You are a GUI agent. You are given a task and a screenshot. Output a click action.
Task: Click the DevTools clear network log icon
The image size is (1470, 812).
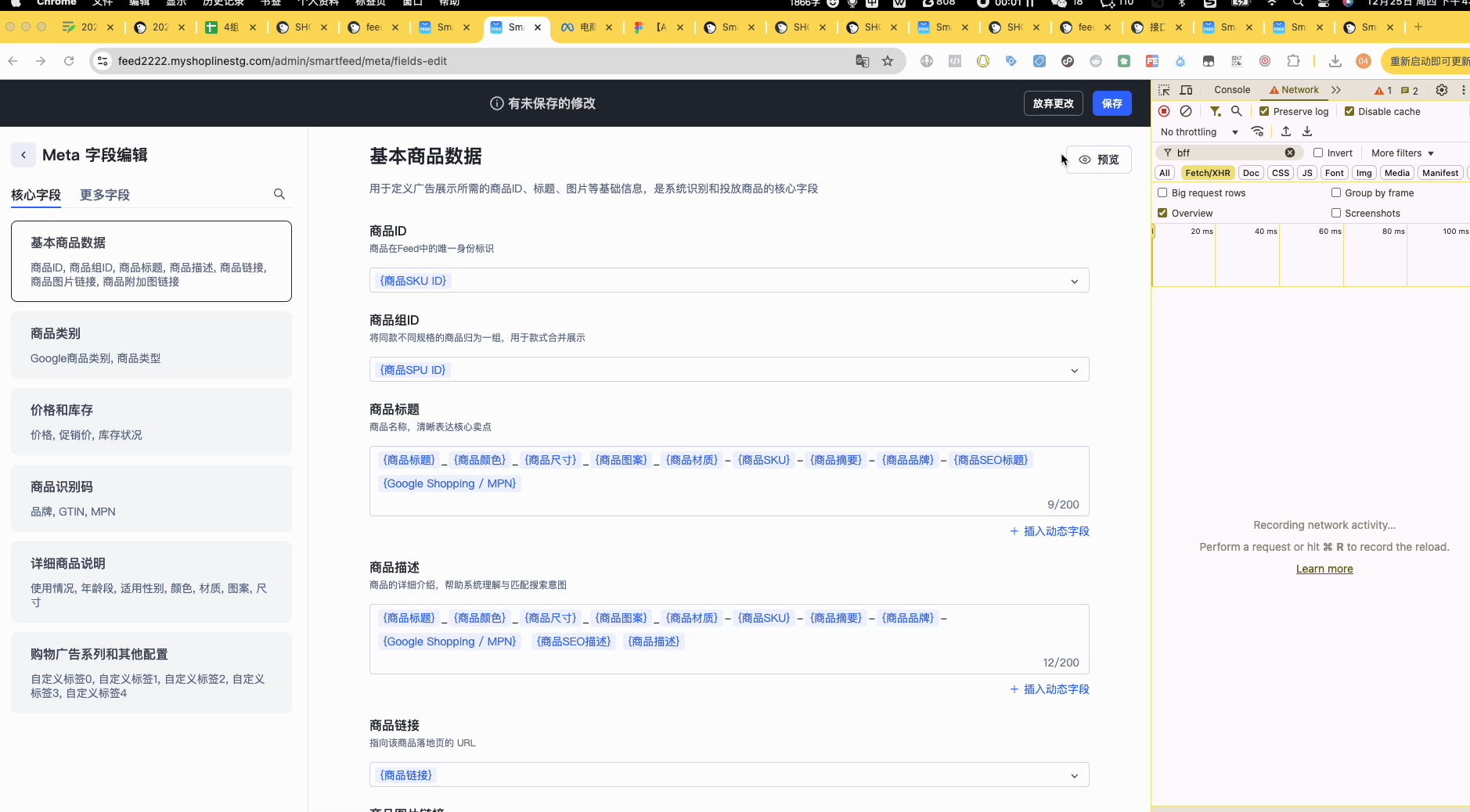click(1186, 111)
